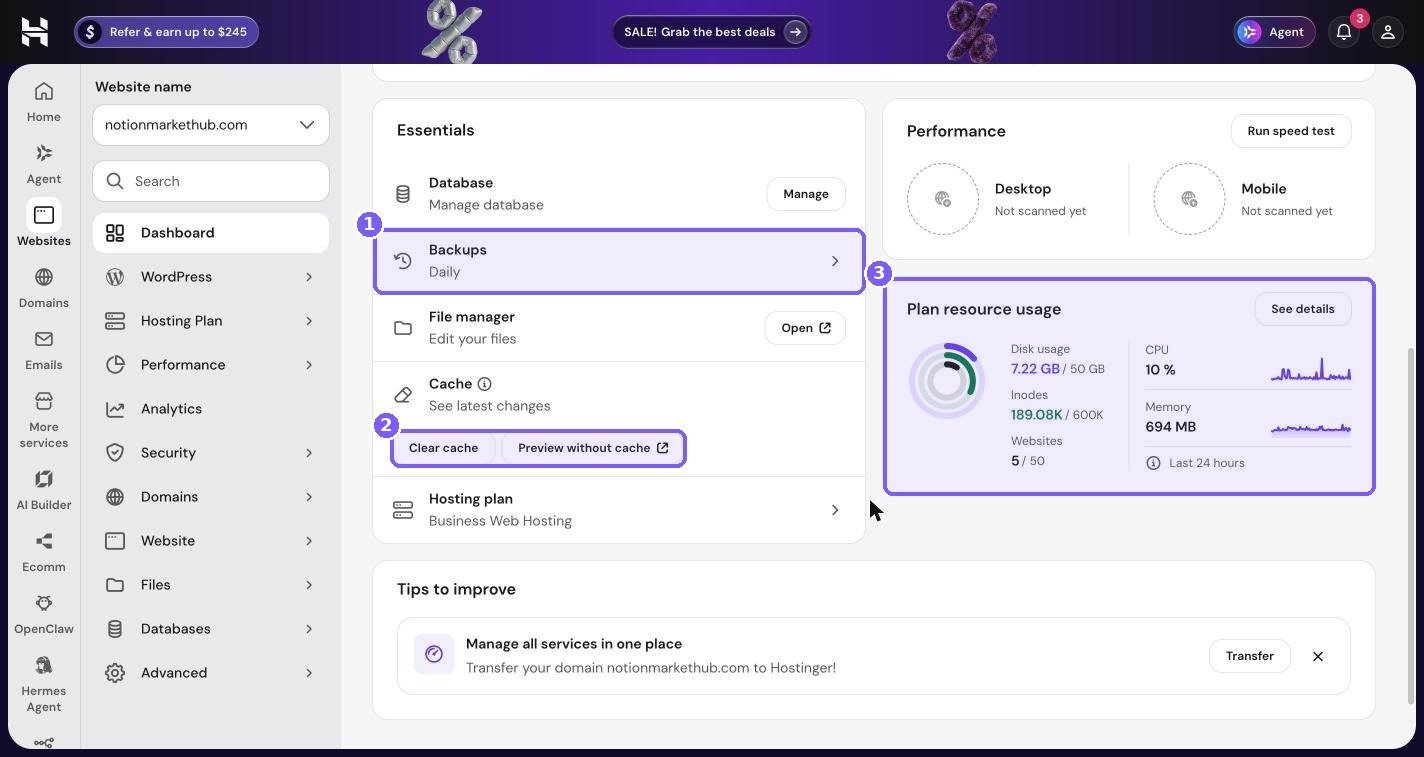1424x757 pixels.
Task: Open More services in left rail
Action: click(x=44, y=419)
